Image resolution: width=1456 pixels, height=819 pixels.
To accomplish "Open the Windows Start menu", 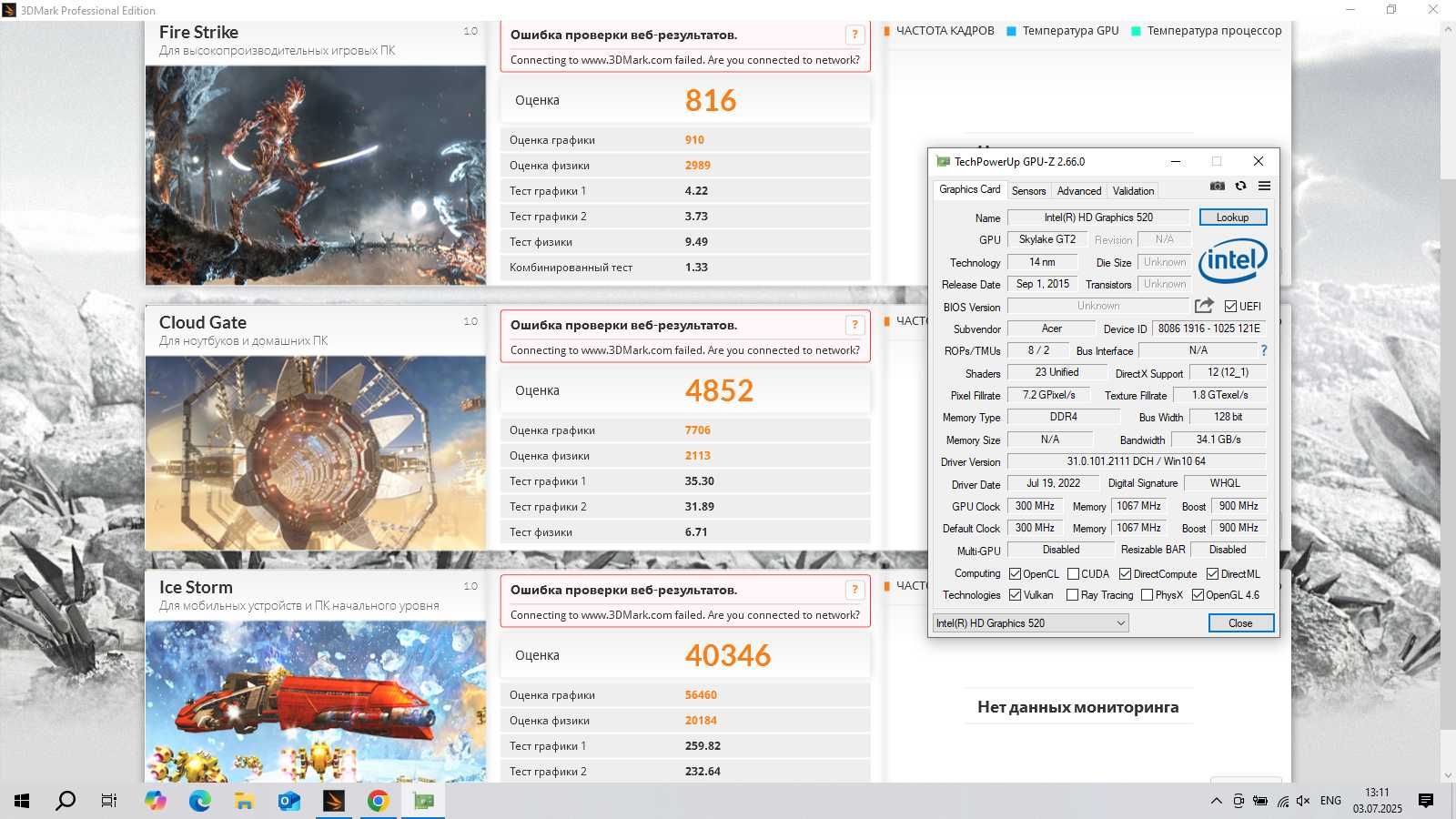I will pyautogui.click(x=22, y=801).
